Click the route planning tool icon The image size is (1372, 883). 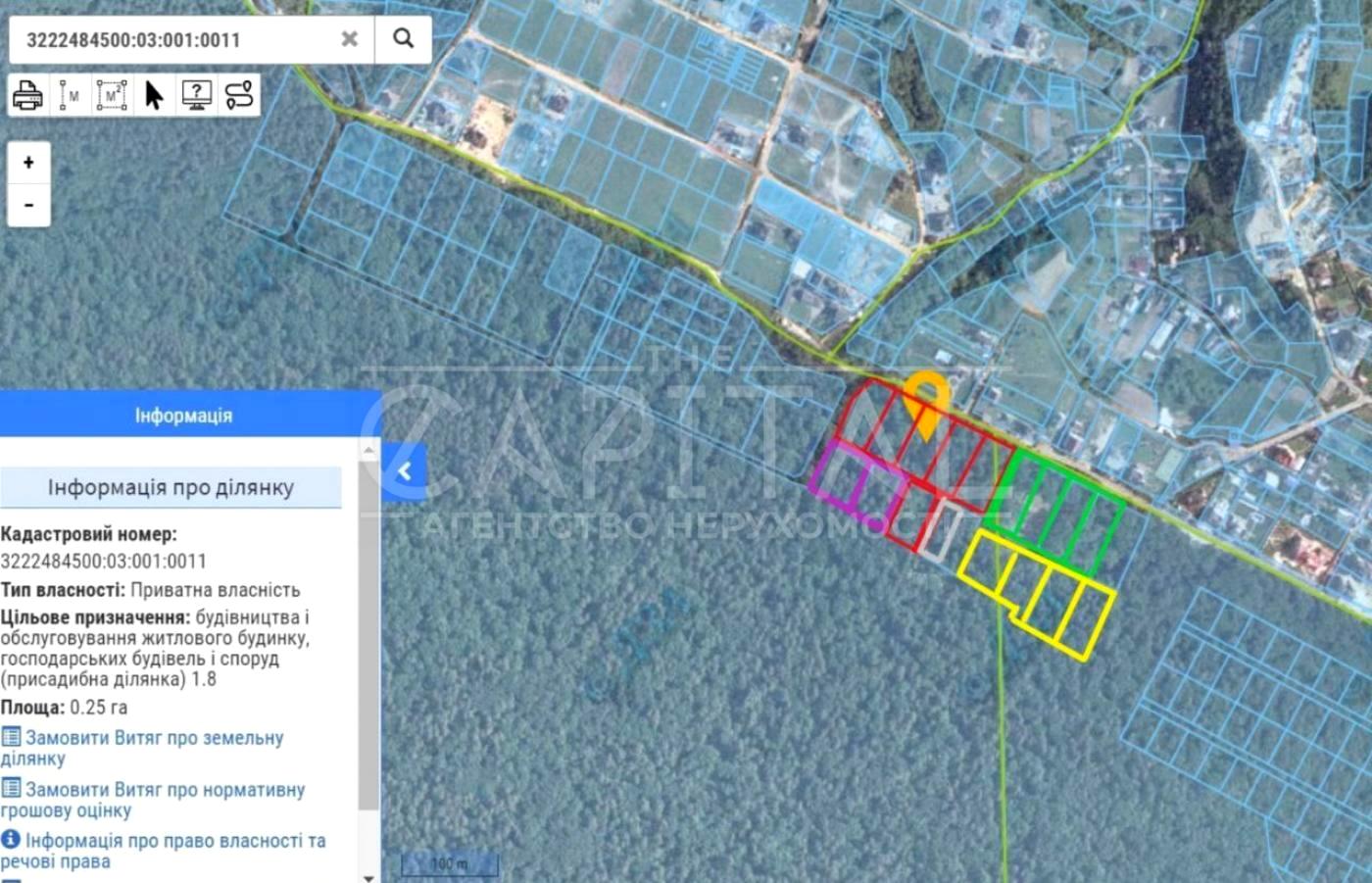[239, 95]
